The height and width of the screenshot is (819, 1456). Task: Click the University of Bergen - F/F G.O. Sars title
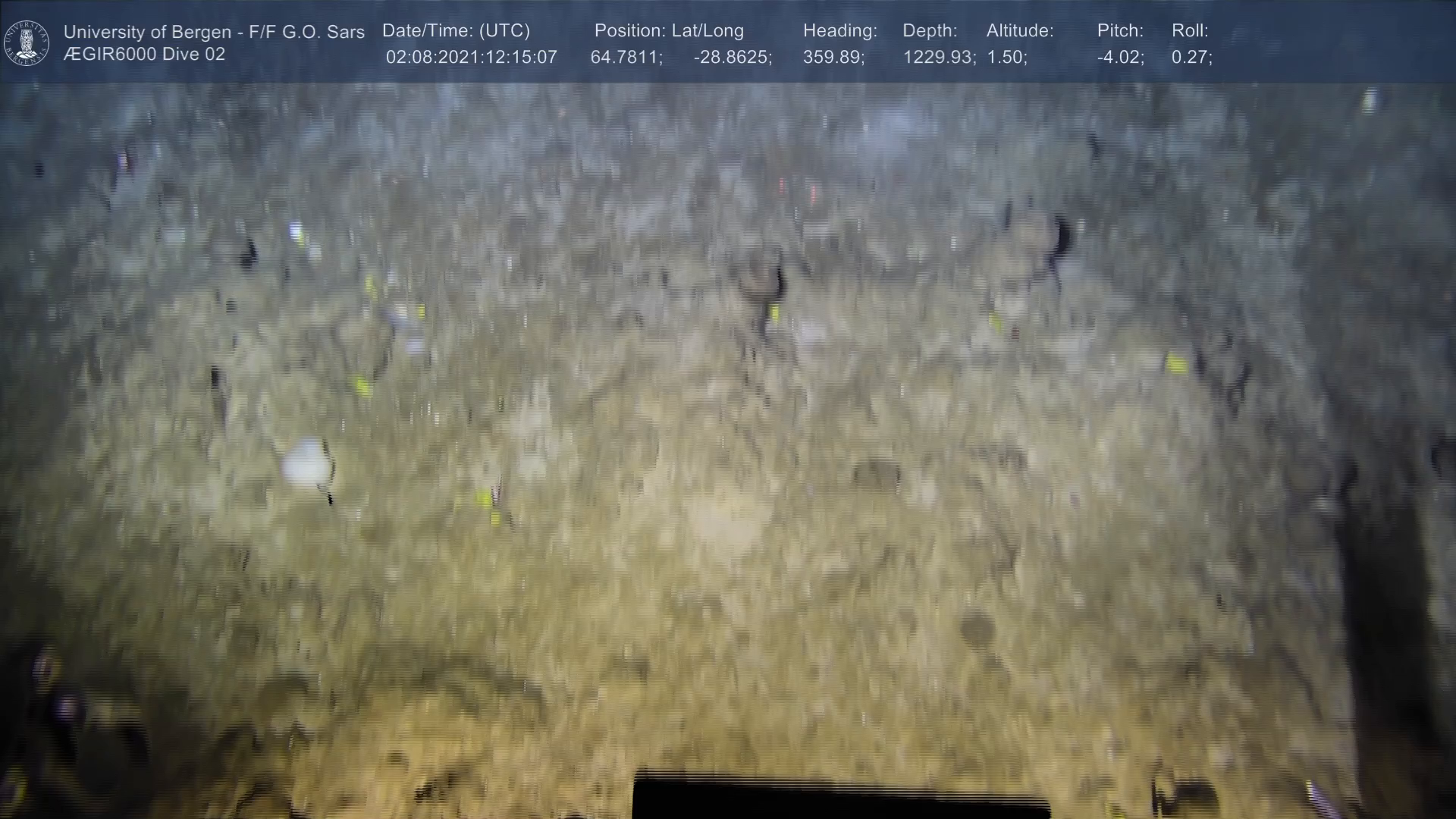(x=214, y=32)
